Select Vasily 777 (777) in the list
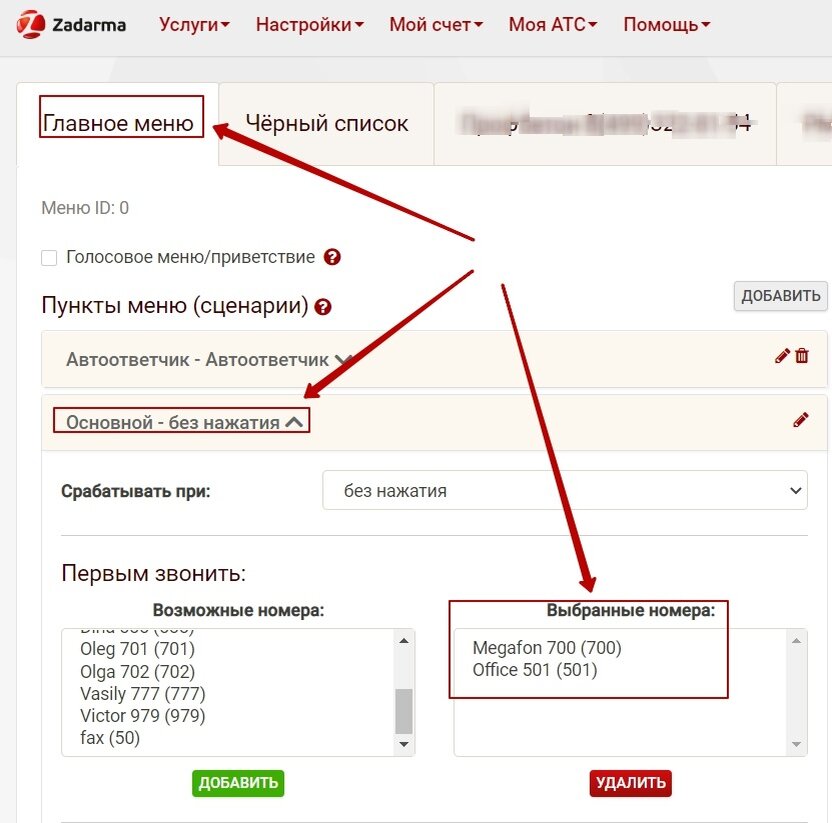Screen dimensions: 832x823 [x=143, y=694]
